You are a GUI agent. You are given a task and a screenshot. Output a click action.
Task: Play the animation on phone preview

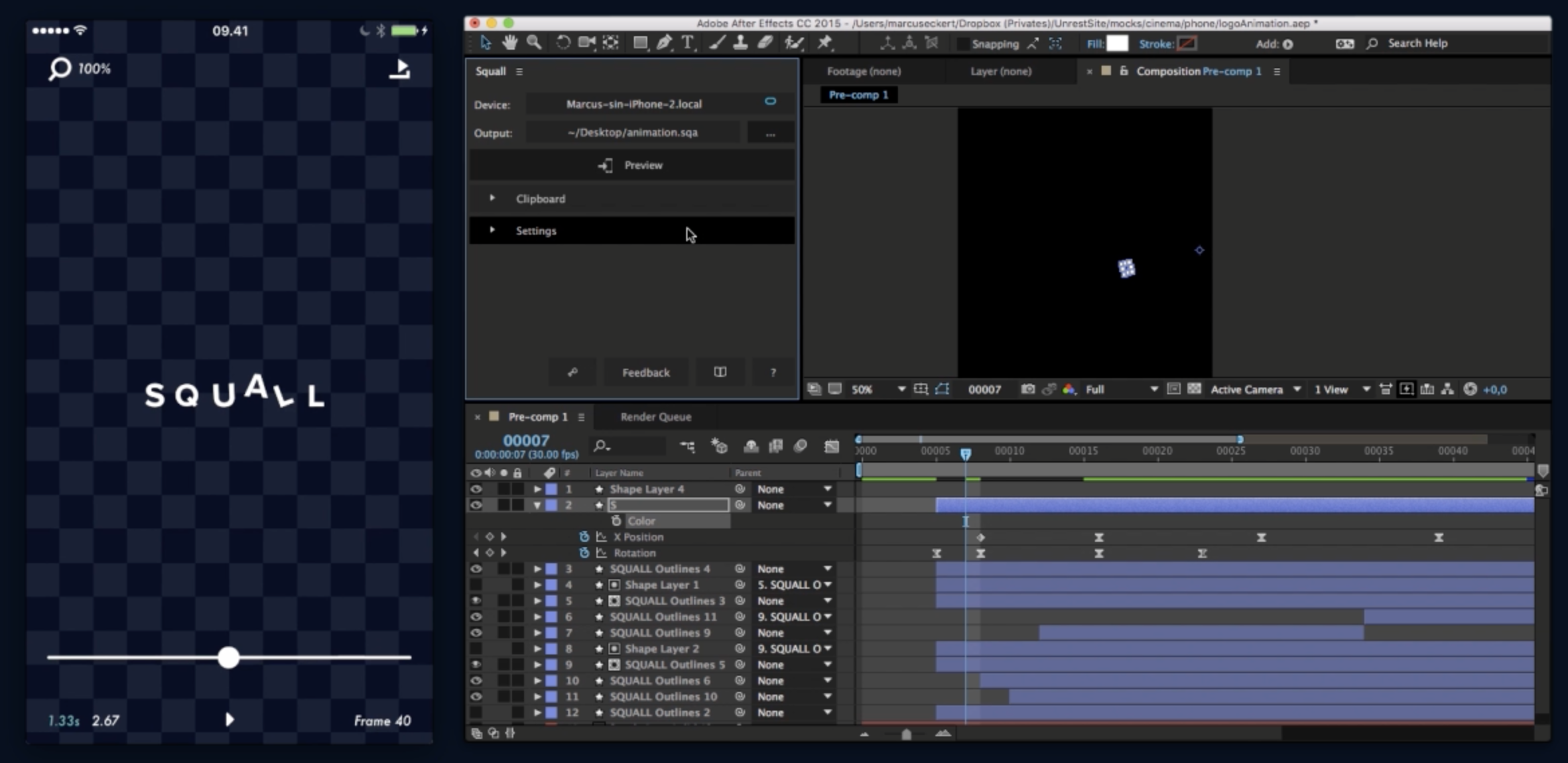point(229,719)
